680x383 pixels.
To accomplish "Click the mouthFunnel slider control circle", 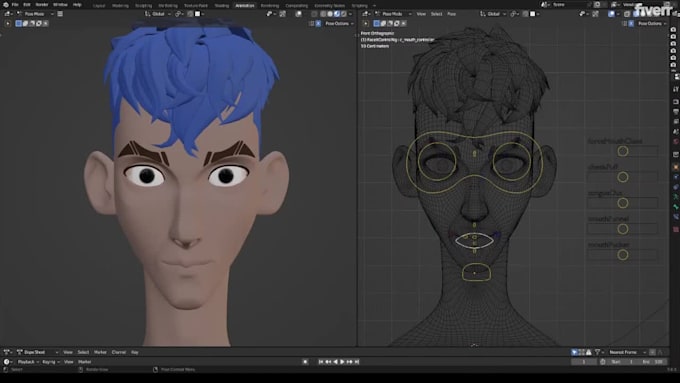I will pyautogui.click(x=623, y=229).
